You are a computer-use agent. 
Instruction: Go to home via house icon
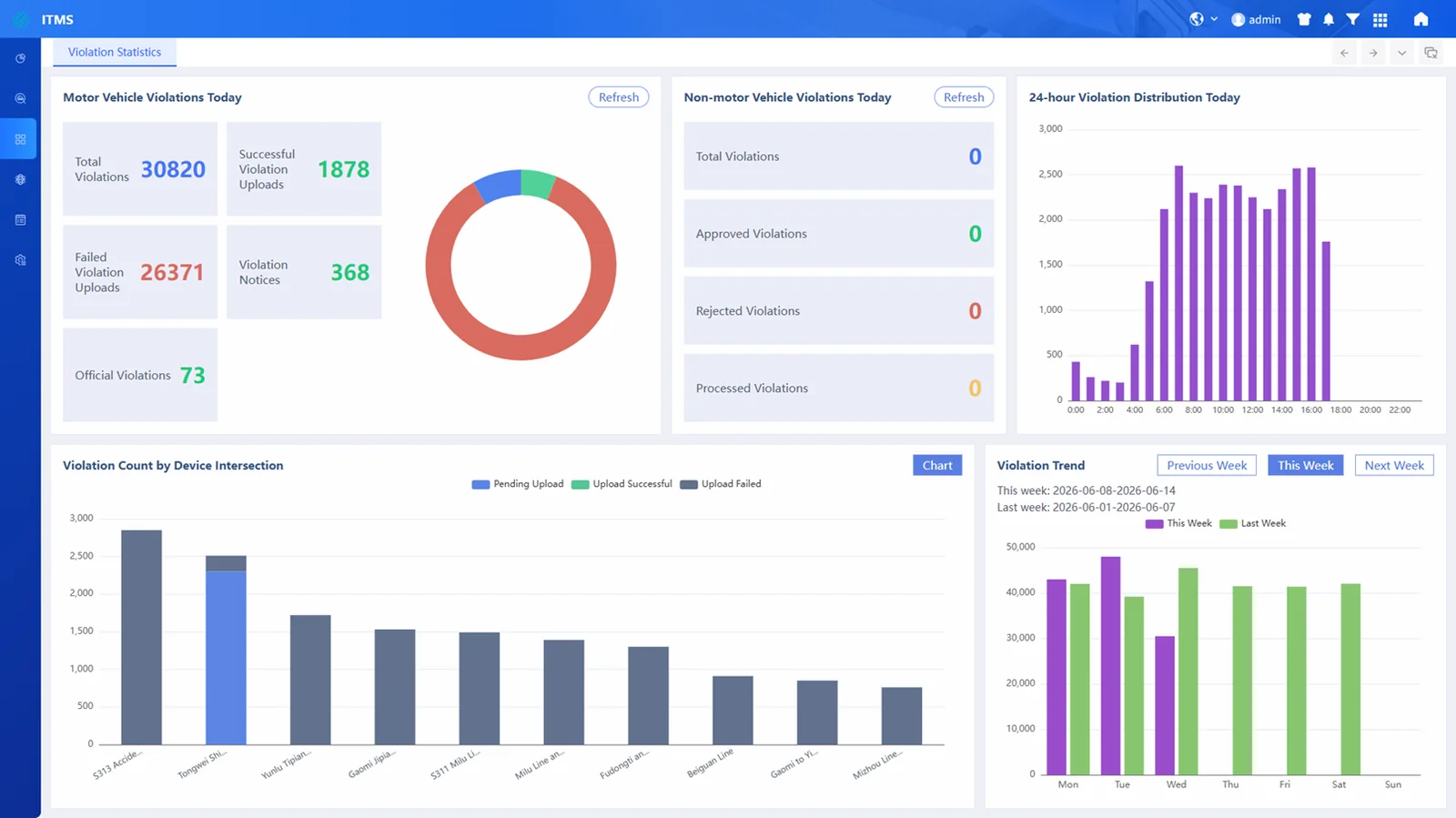point(1421,19)
